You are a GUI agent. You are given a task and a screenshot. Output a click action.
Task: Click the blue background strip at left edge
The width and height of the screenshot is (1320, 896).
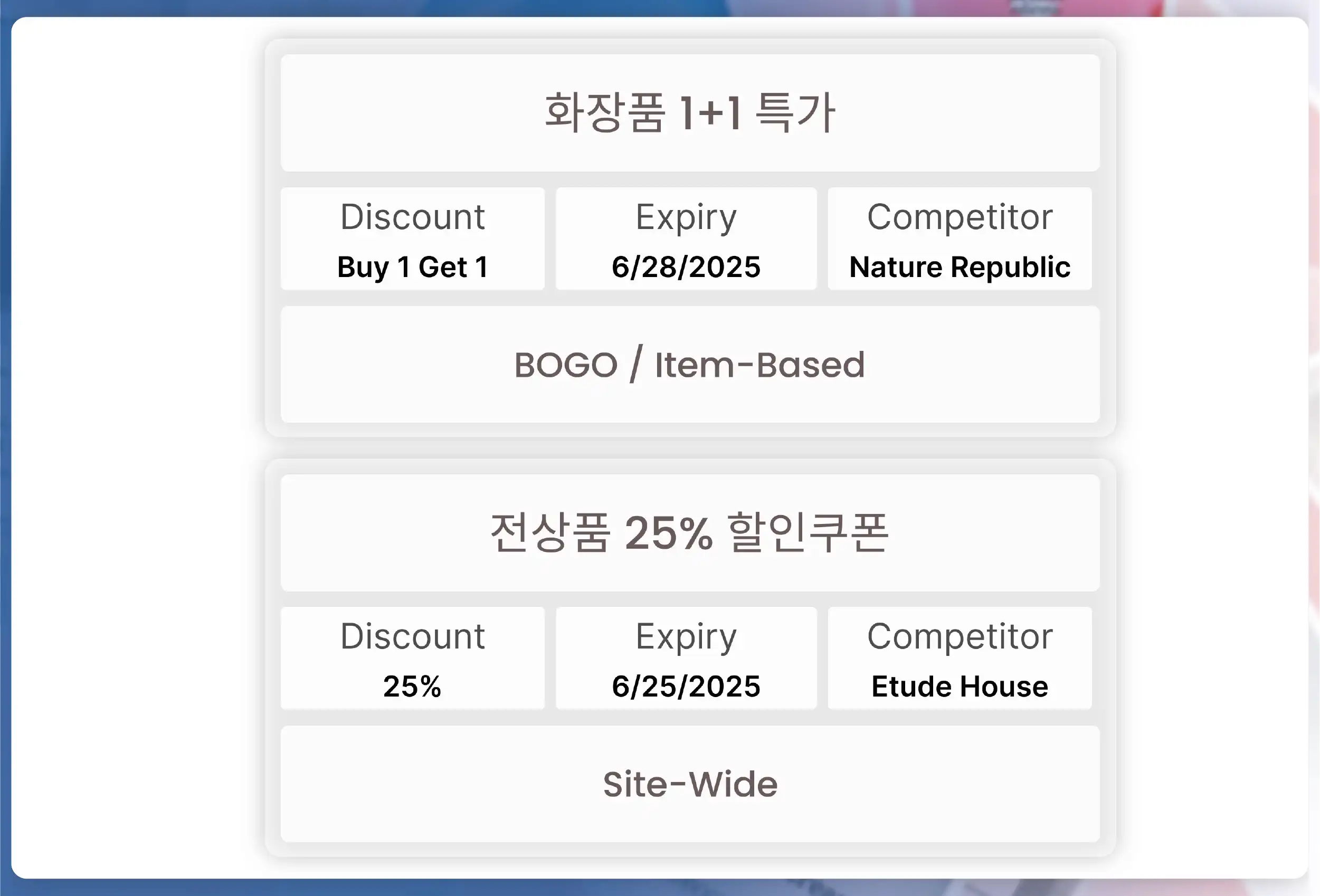pos(5,449)
